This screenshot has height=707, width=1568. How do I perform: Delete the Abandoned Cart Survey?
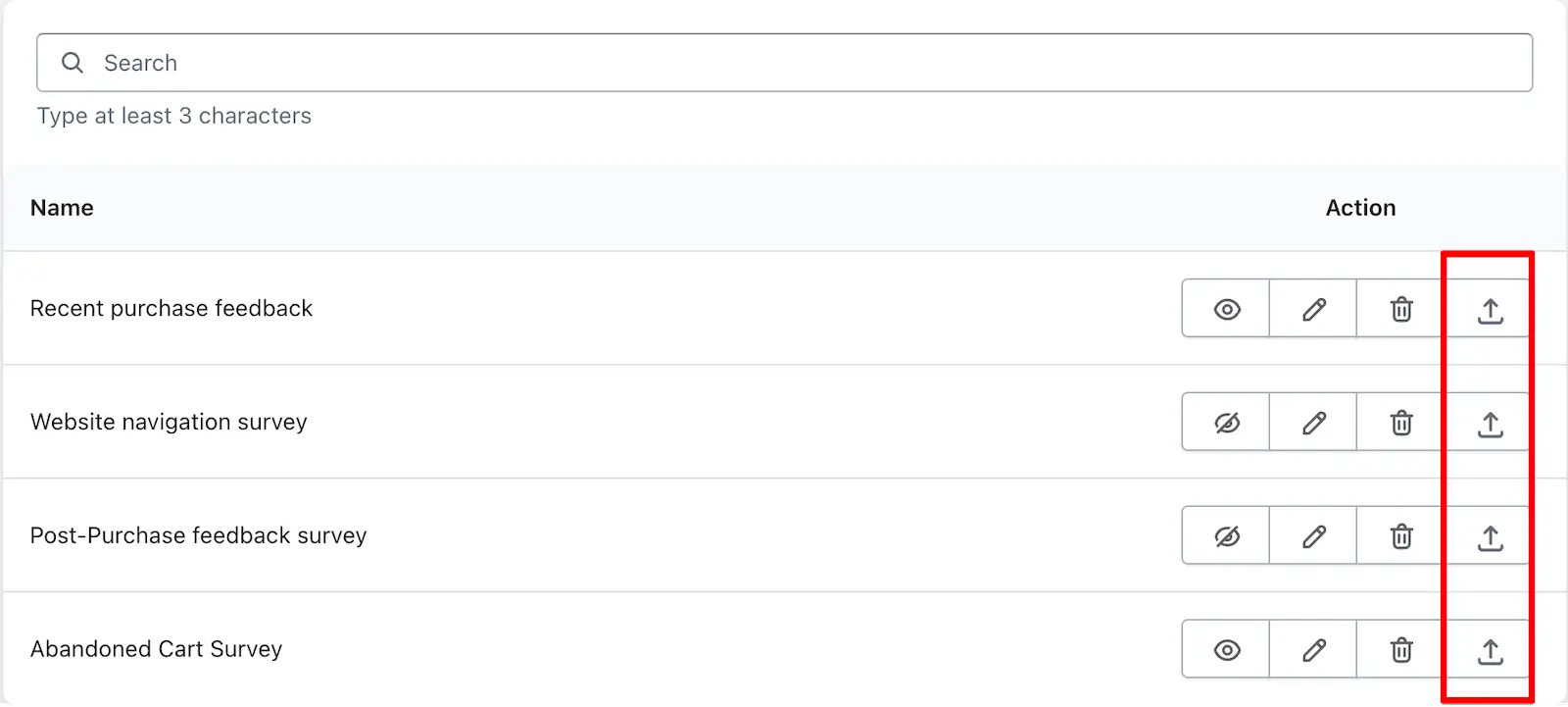(1401, 650)
